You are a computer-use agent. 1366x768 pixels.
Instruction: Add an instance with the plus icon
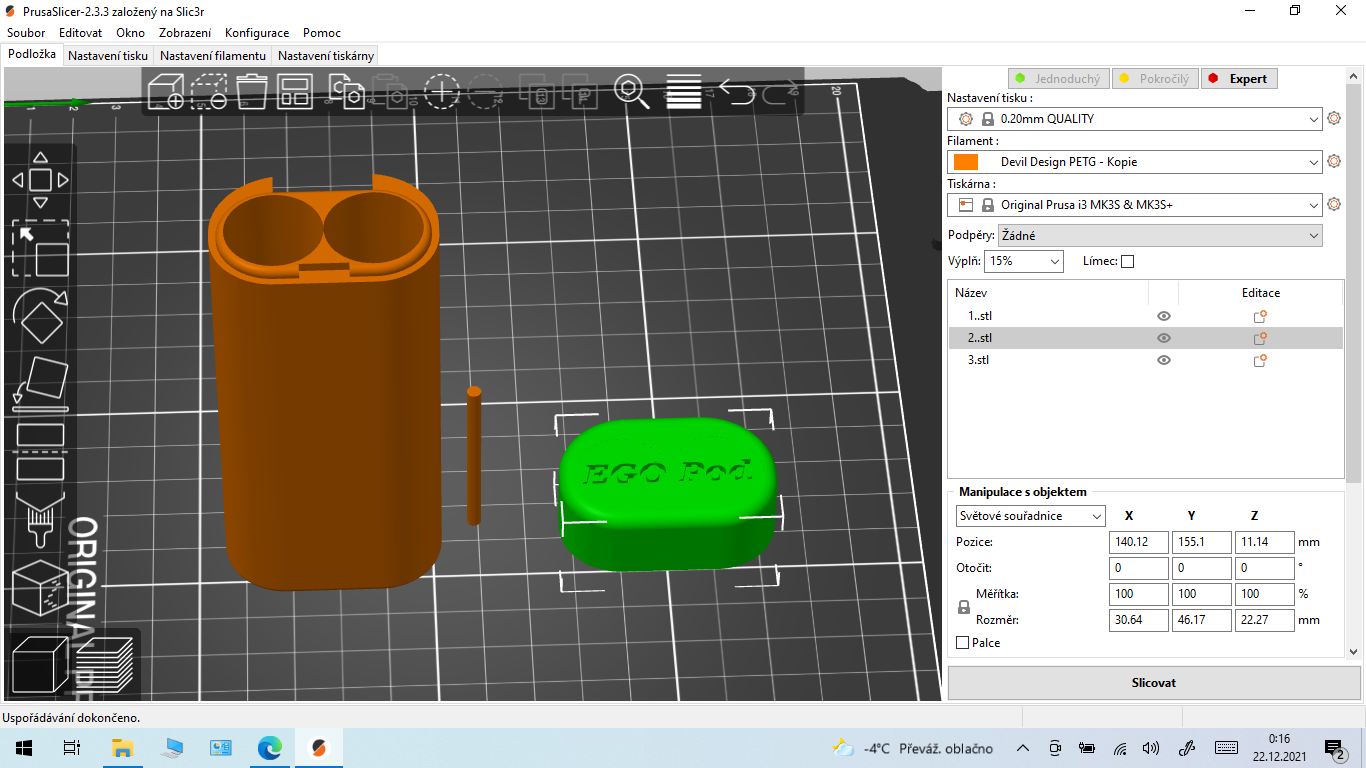click(441, 91)
